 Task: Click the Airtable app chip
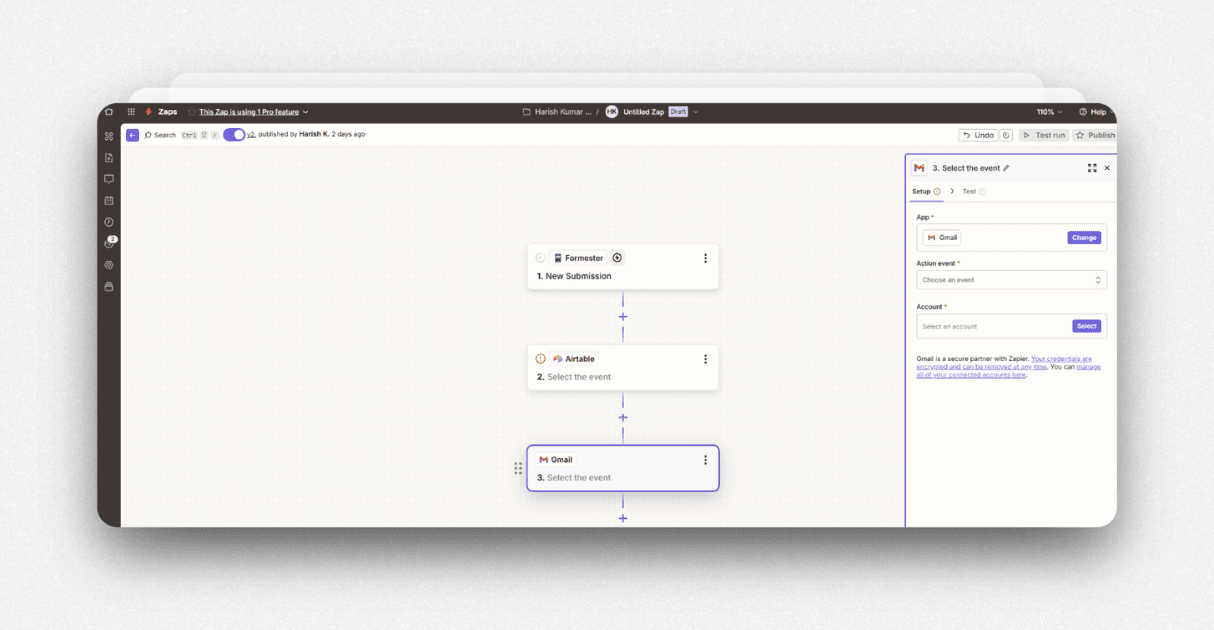(574, 359)
